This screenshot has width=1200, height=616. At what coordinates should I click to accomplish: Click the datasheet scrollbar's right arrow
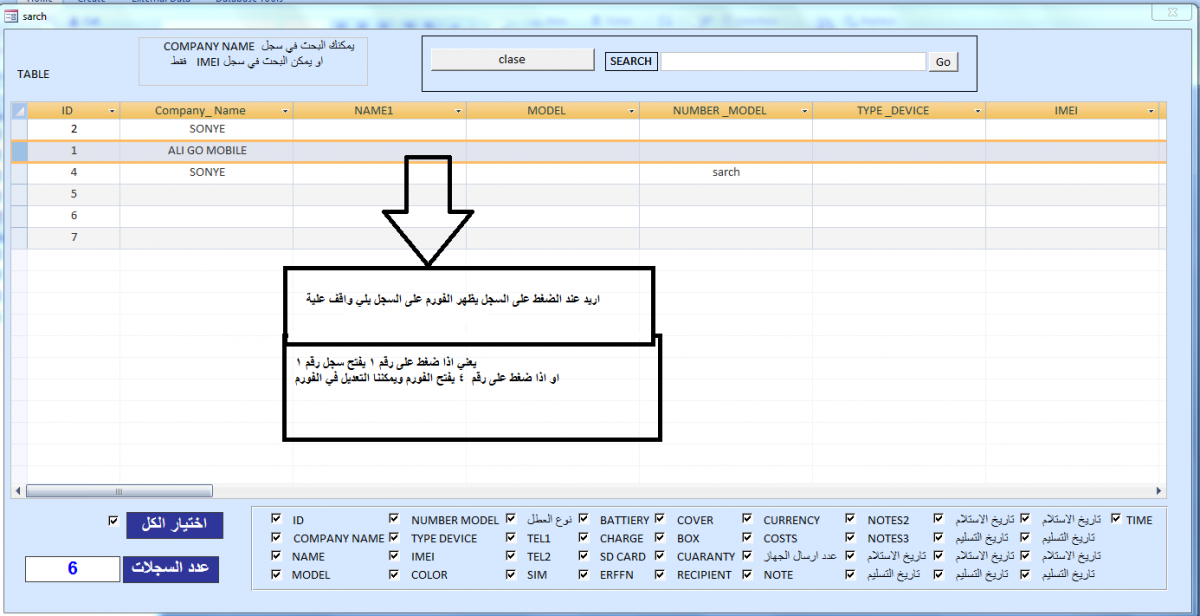(x=1159, y=491)
